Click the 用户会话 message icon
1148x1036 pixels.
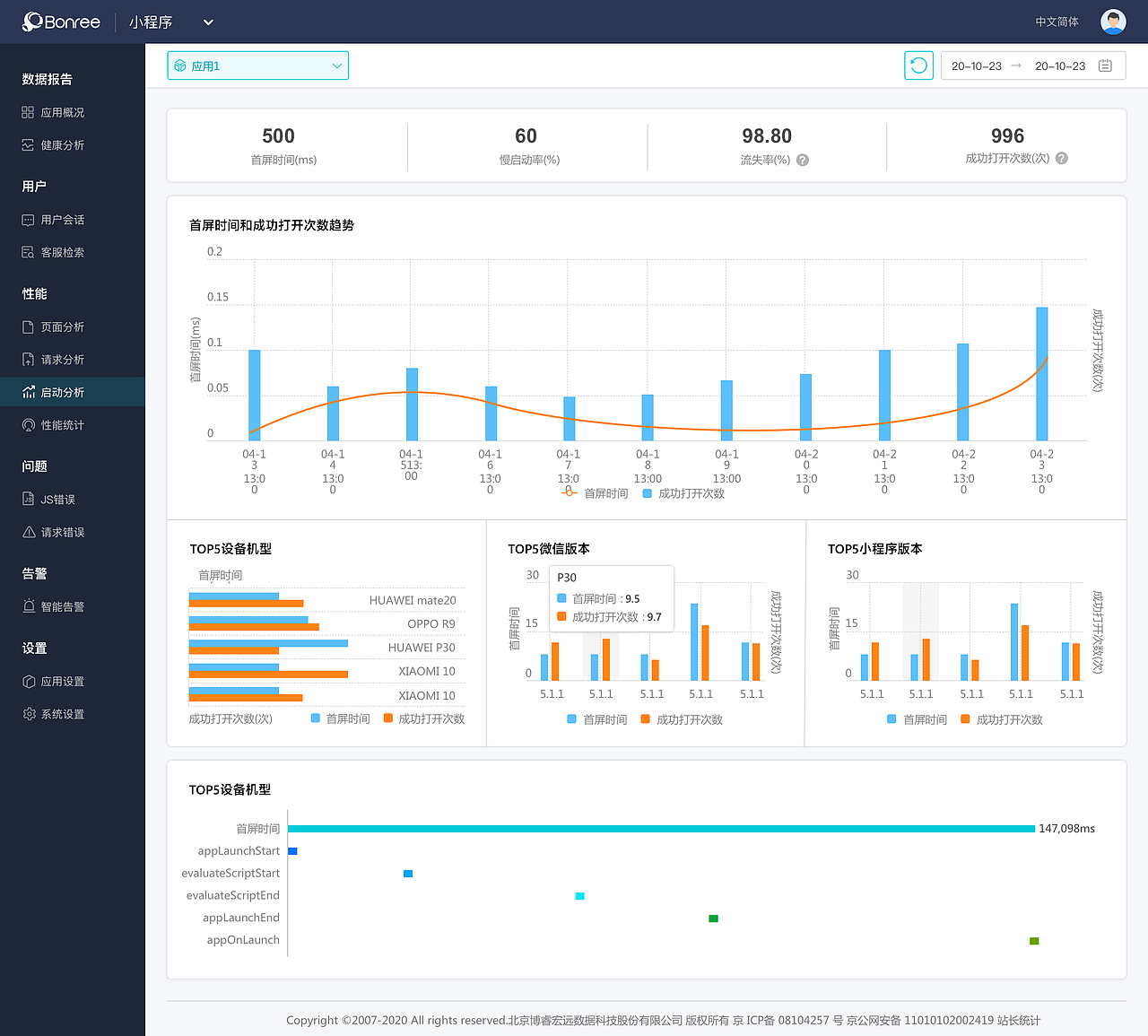click(28, 220)
